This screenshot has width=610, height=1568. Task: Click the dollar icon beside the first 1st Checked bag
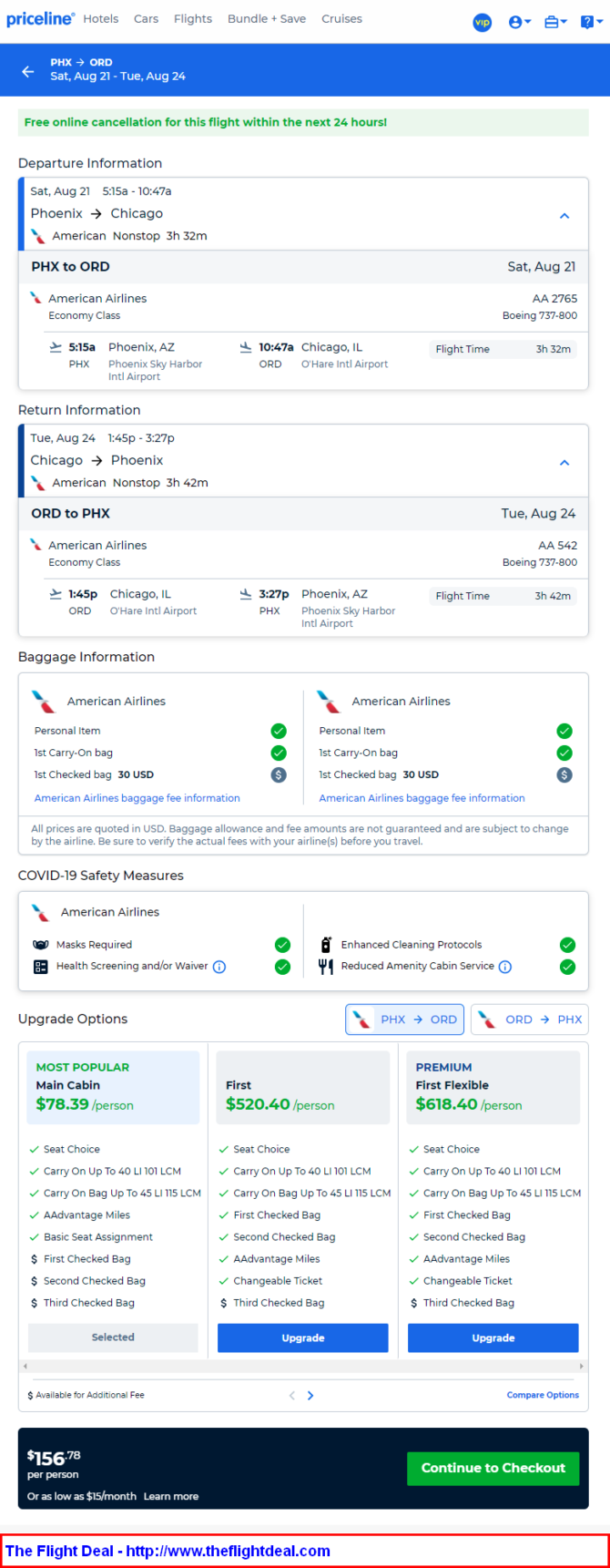[x=279, y=774]
